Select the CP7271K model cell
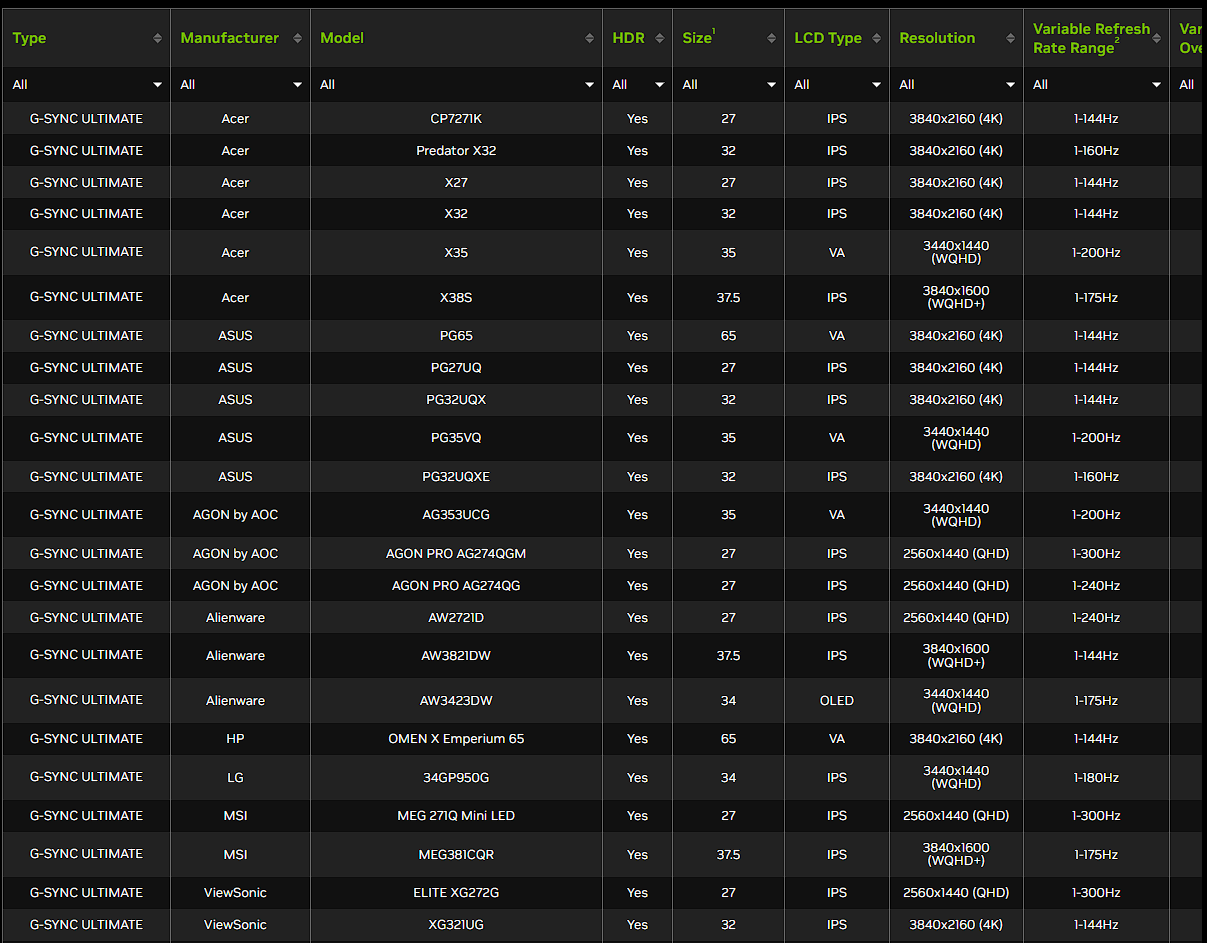Screen dimensions: 1207x943 coord(457,119)
